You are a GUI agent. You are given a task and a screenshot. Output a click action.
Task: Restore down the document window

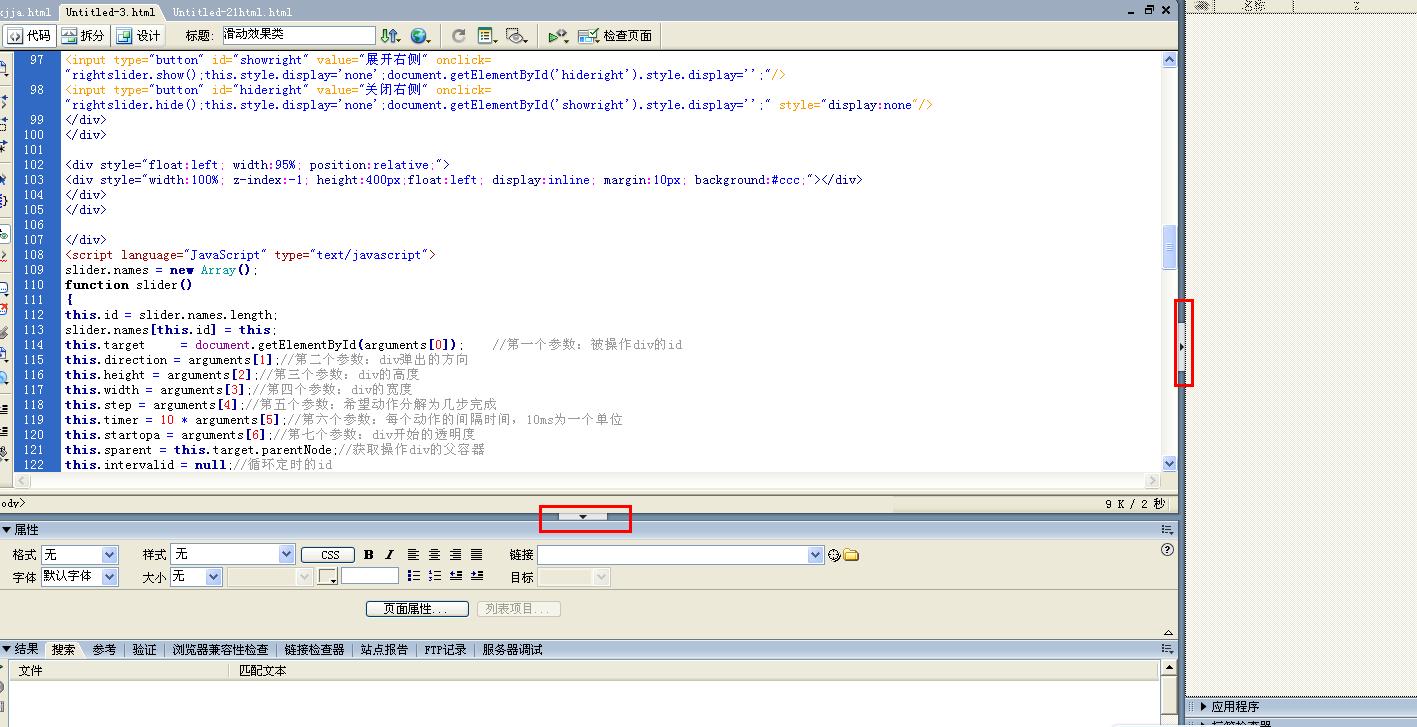pos(1149,9)
